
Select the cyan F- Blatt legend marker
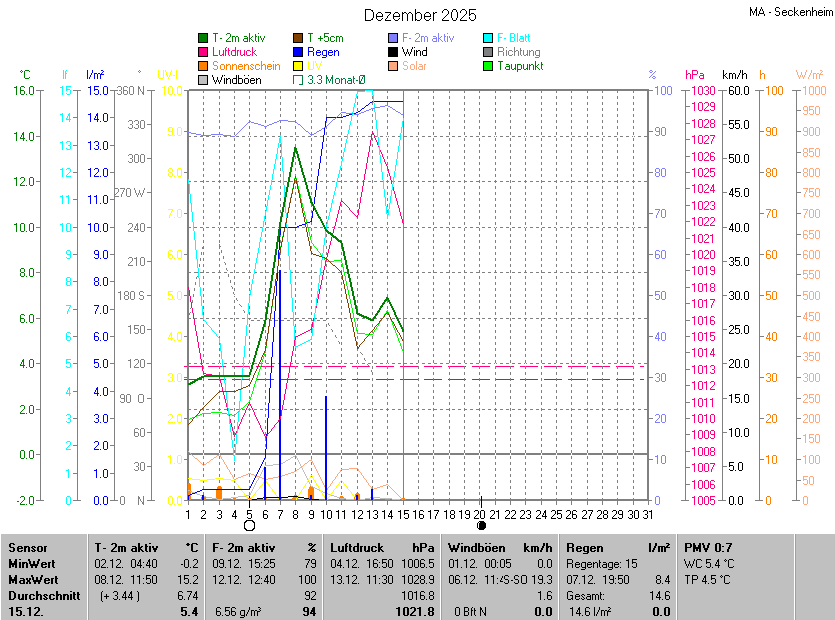(x=489, y=38)
